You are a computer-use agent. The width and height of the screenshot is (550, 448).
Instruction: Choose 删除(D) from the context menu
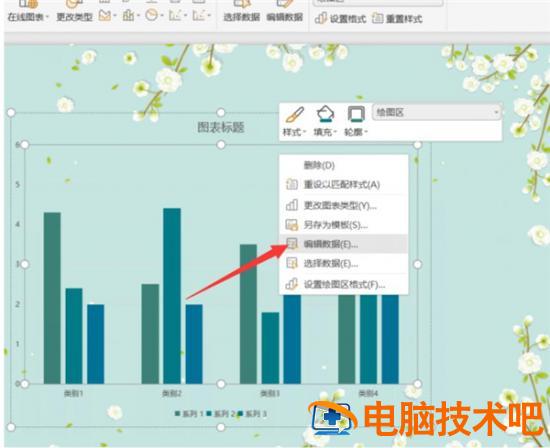(343, 165)
